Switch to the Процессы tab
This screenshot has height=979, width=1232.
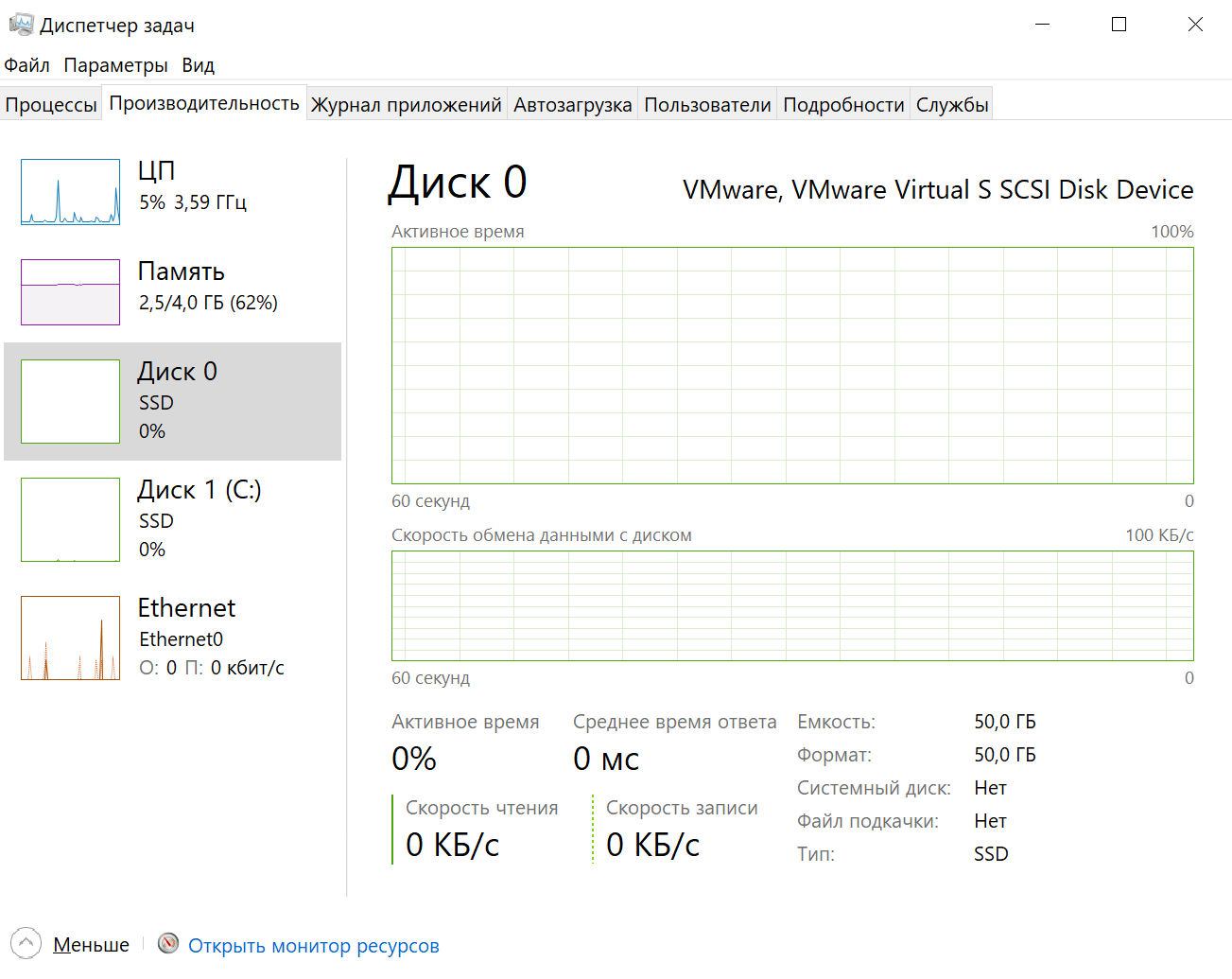51,105
